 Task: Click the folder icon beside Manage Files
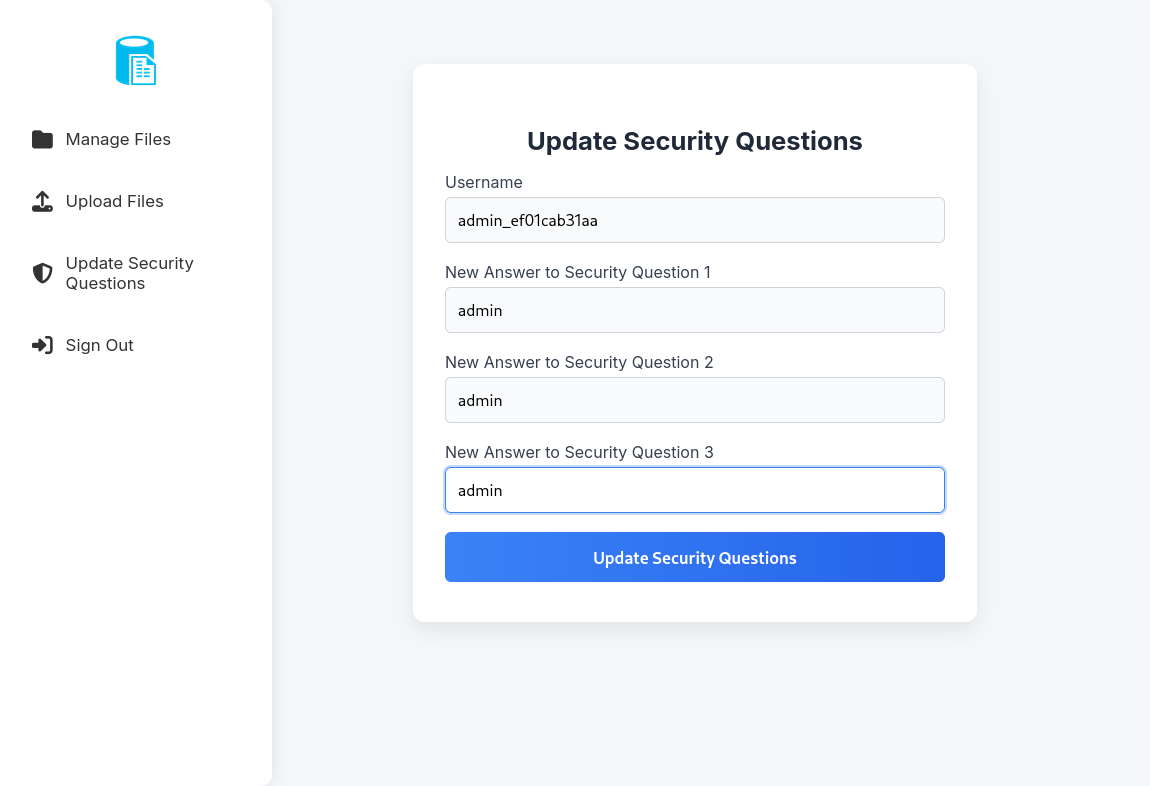tap(42, 139)
